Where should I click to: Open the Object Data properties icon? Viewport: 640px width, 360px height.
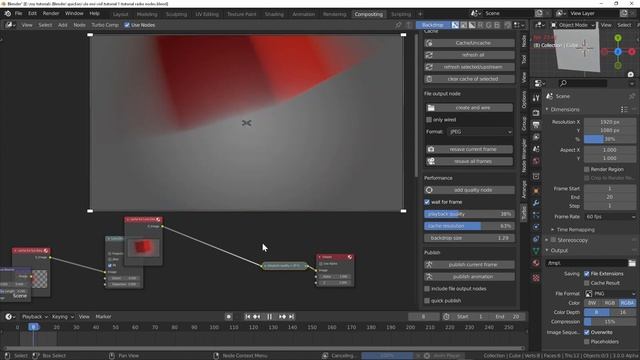(x=536, y=251)
